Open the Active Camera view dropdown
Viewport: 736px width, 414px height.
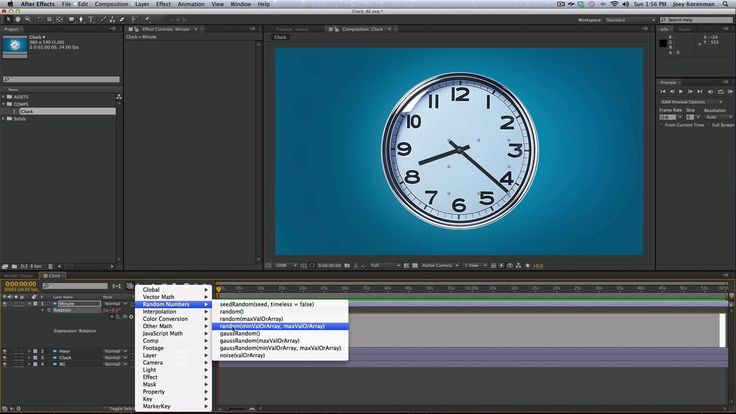pos(437,265)
